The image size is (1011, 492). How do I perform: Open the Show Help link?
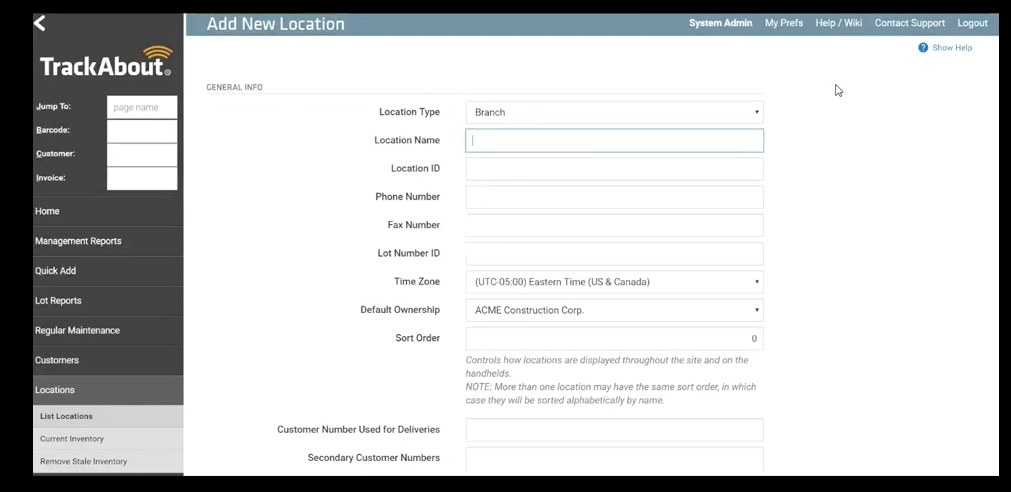pos(952,48)
